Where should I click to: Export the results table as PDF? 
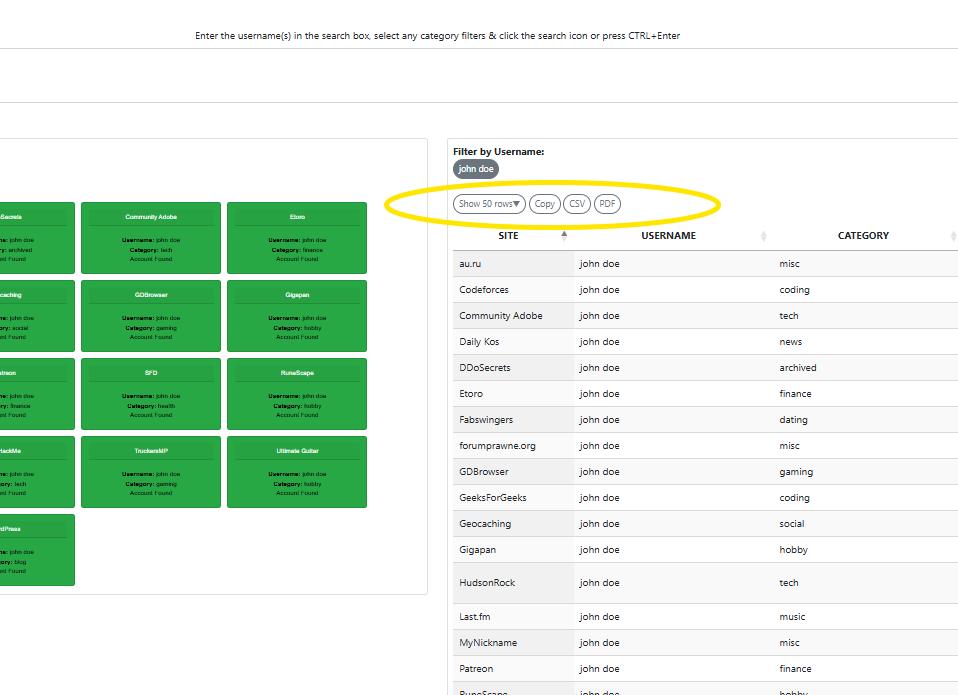pyautogui.click(x=607, y=204)
